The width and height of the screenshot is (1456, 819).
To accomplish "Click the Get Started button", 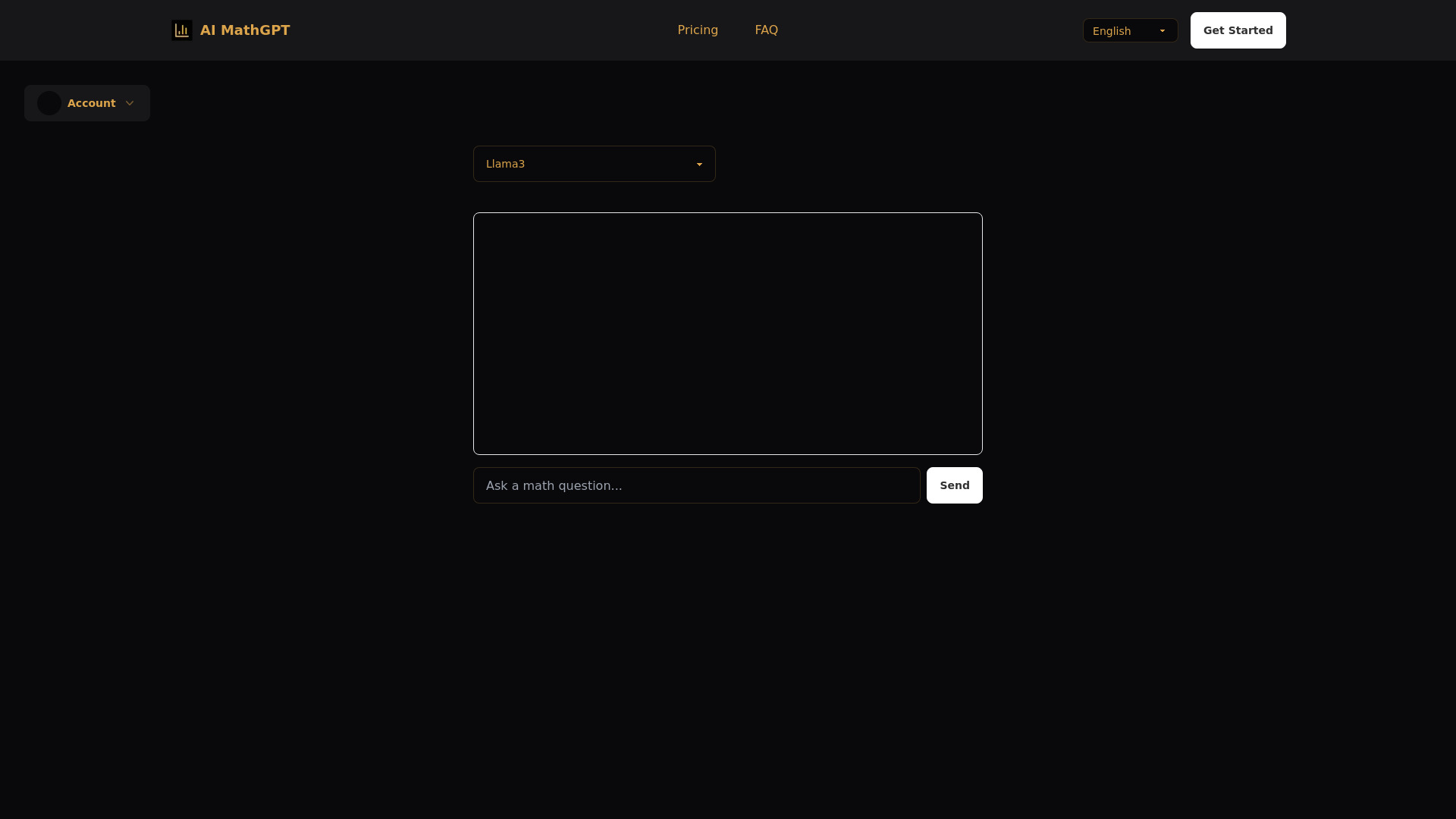I will [x=1238, y=30].
